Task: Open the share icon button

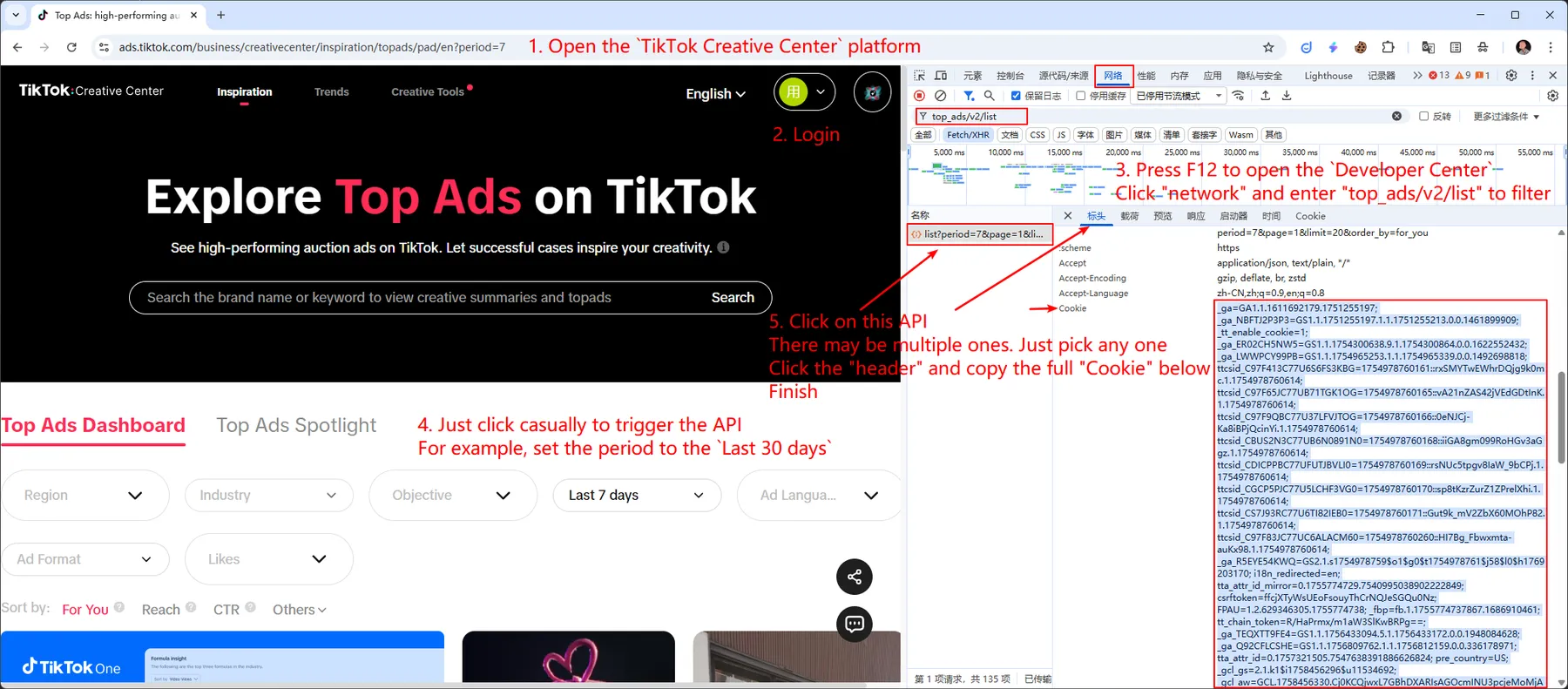Action: [x=854, y=577]
